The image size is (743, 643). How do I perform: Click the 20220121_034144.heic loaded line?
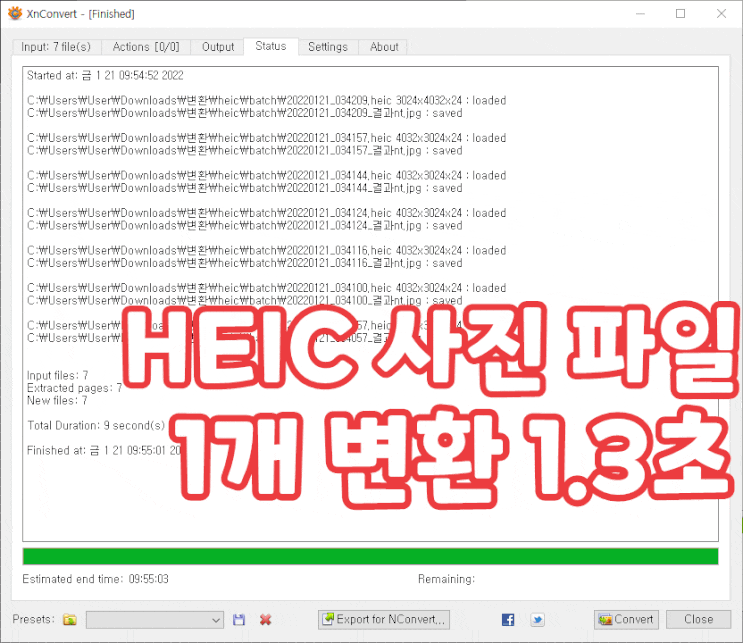[267, 175]
